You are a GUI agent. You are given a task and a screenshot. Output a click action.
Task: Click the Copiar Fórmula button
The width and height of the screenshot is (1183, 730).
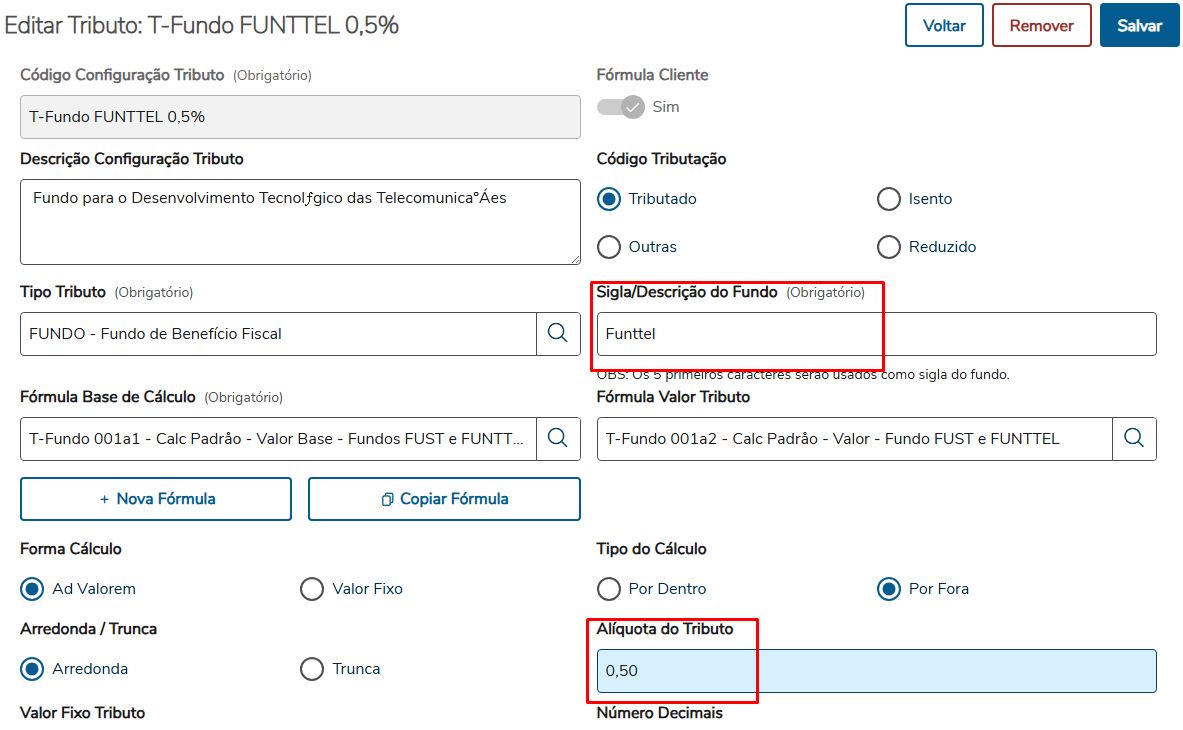coord(444,499)
